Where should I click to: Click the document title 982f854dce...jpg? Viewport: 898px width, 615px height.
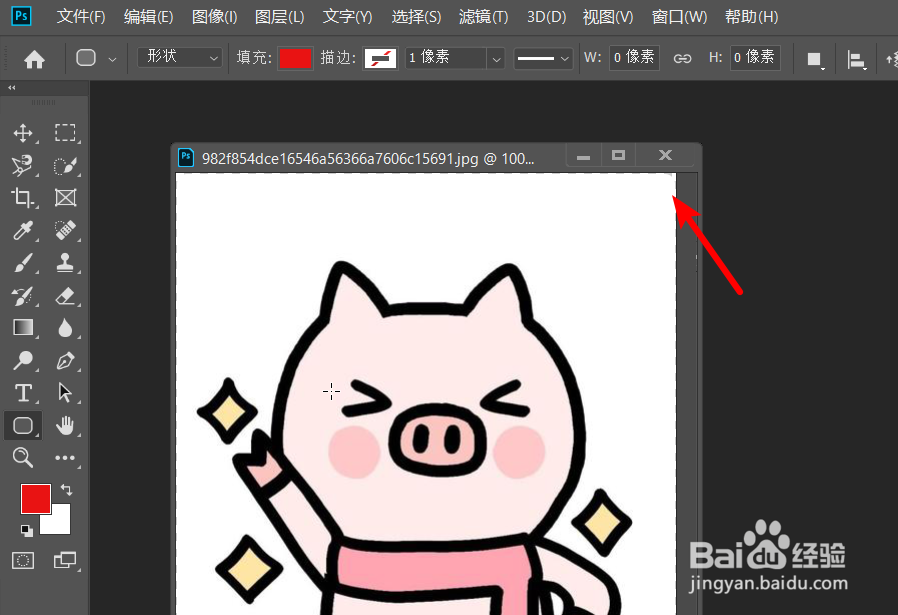click(368, 158)
